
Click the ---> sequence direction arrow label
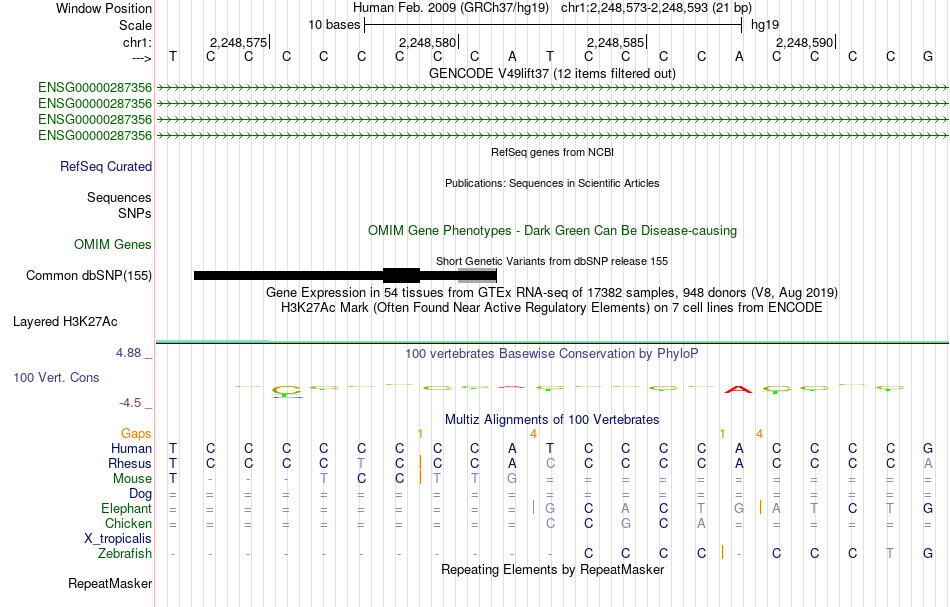coord(141,58)
